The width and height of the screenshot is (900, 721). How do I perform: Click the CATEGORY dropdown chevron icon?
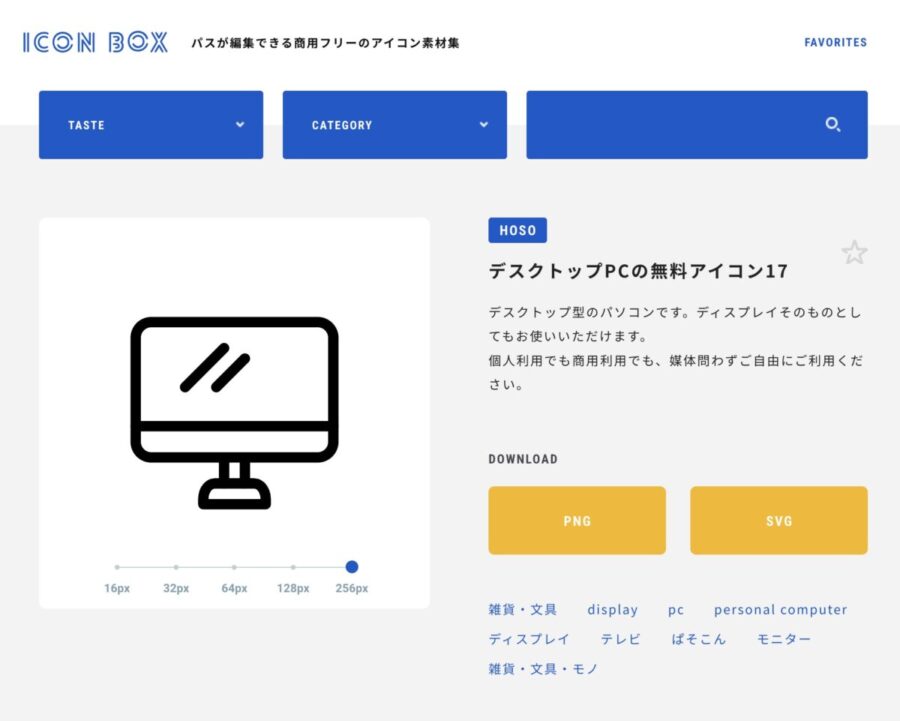coord(482,124)
